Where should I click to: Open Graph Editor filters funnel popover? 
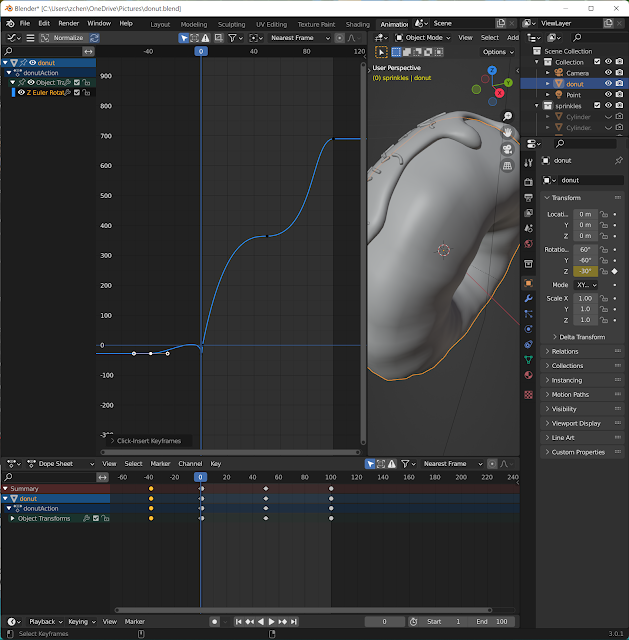(x=235, y=38)
